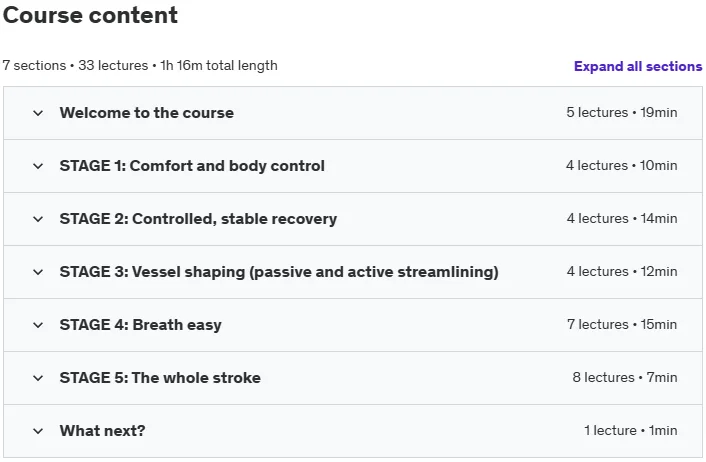Click the 4 lectures • 12min label
The image size is (706, 462).
(622, 272)
